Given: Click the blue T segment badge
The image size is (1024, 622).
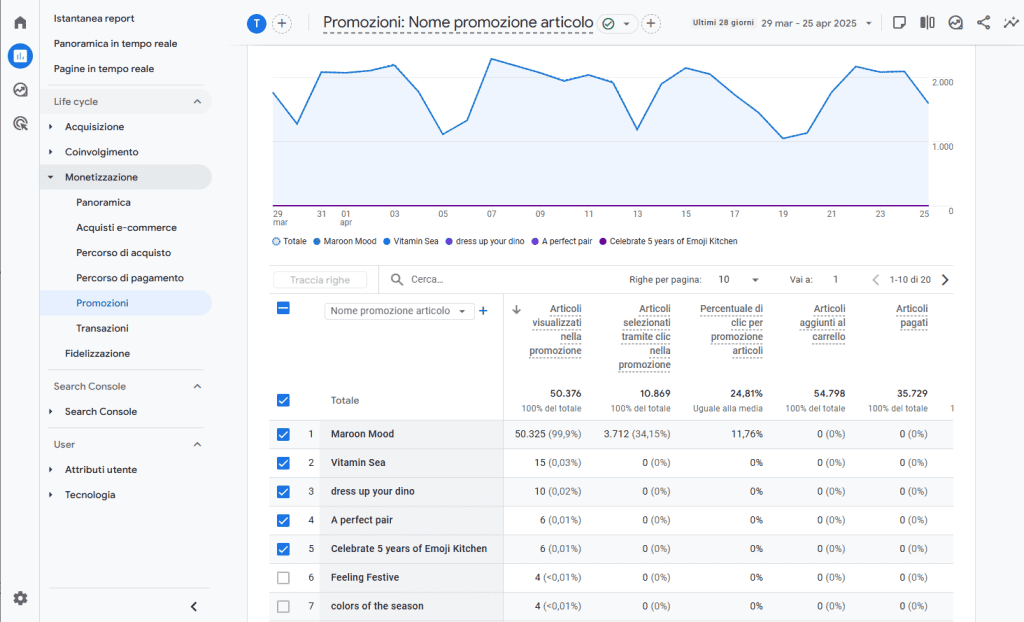Looking at the screenshot, I should click(x=256, y=24).
